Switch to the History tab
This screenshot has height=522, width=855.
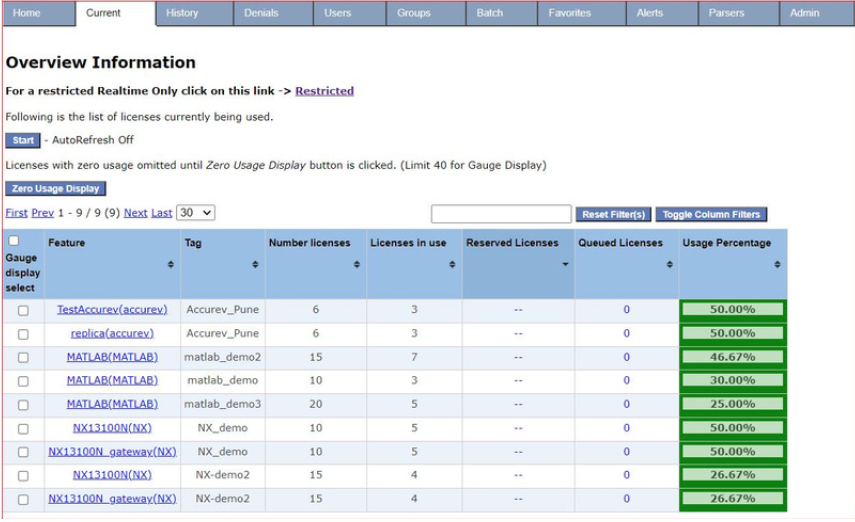pos(182,13)
